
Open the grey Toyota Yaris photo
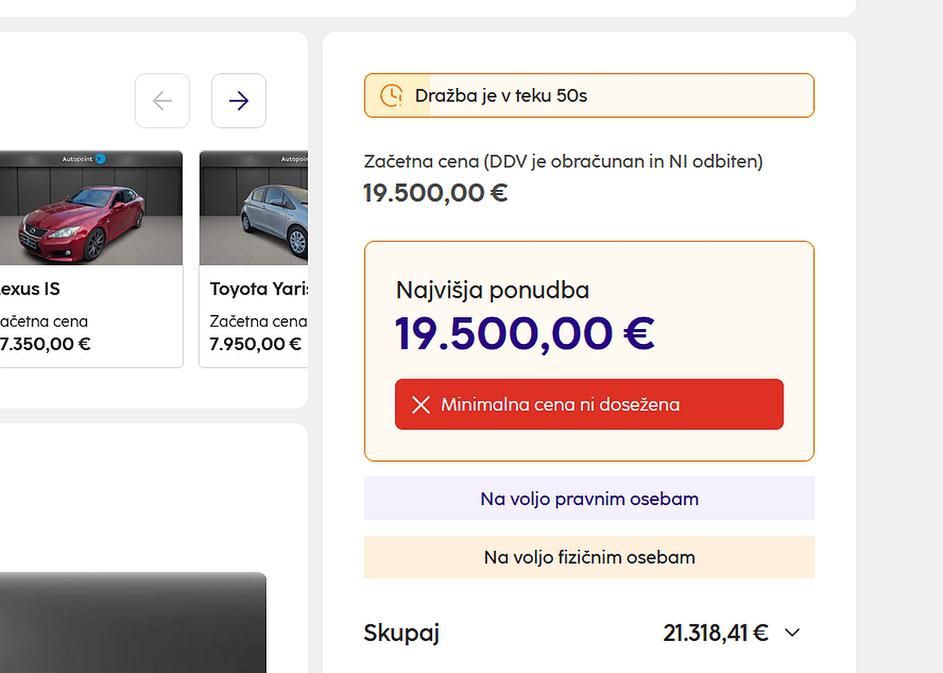pos(256,215)
